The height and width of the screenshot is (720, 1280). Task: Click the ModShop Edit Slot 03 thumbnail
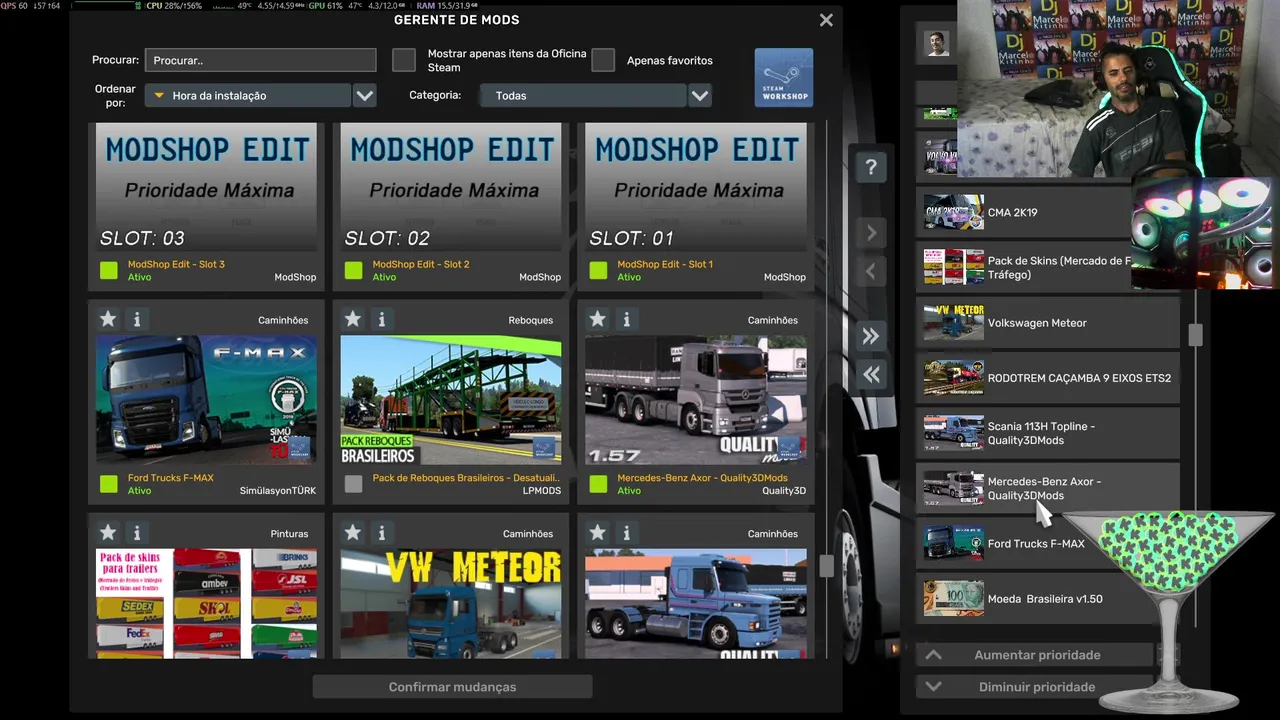[x=206, y=187]
